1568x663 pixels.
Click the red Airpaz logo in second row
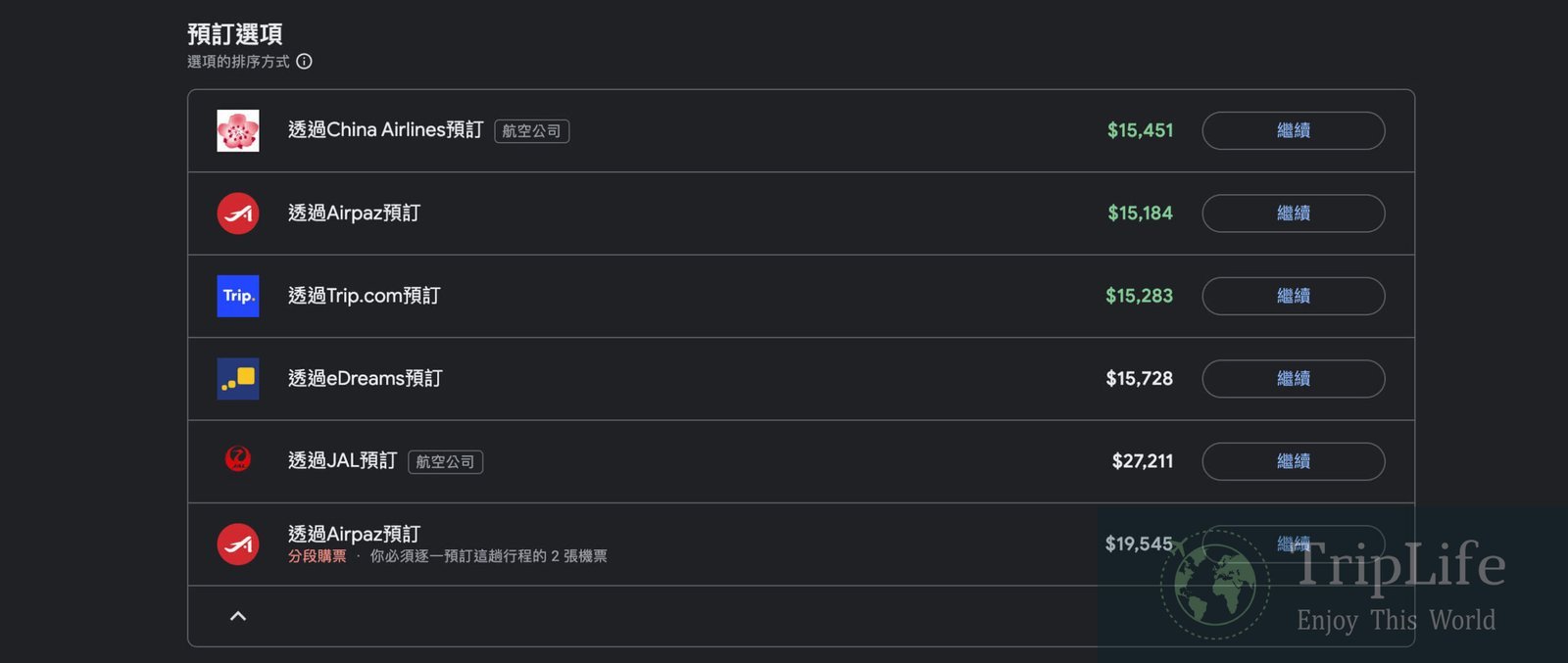(238, 213)
